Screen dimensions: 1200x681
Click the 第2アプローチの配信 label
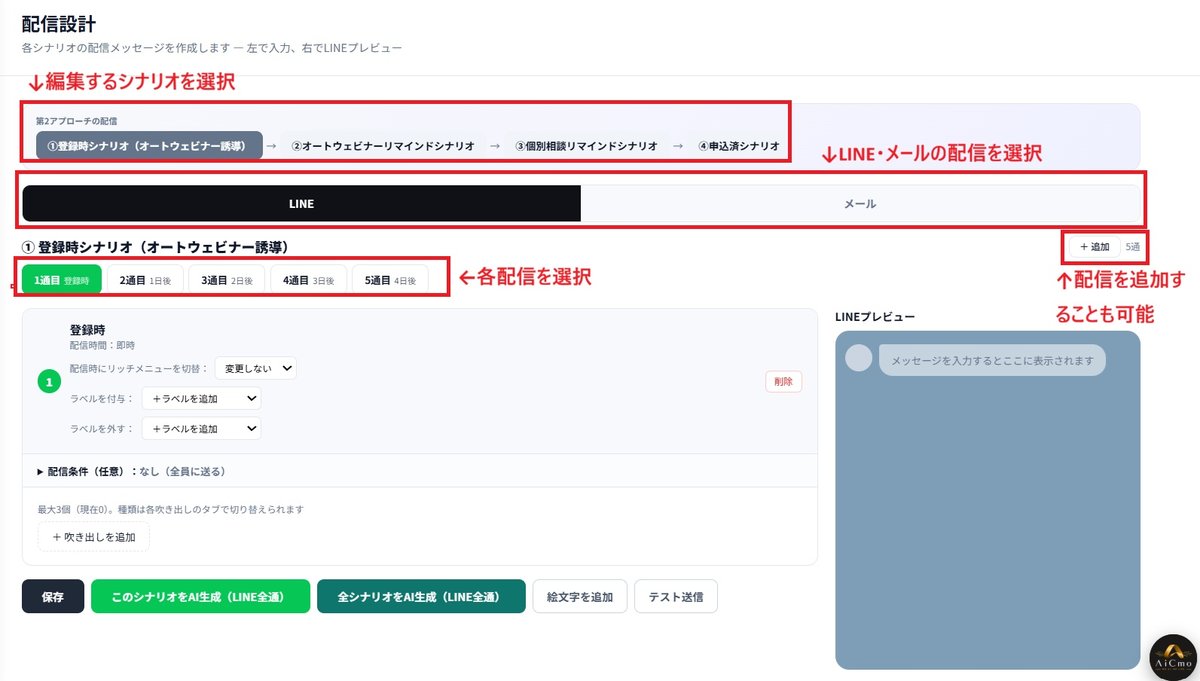tap(77, 120)
